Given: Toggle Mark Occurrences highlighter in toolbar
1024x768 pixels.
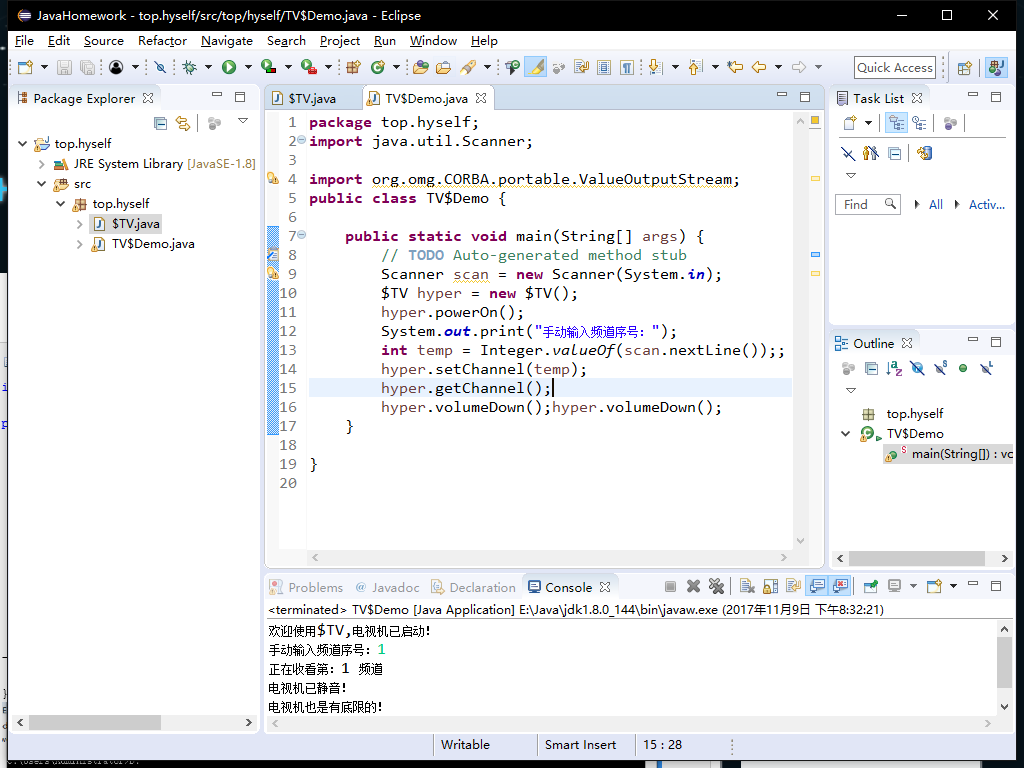Looking at the screenshot, I should [536, 67].
